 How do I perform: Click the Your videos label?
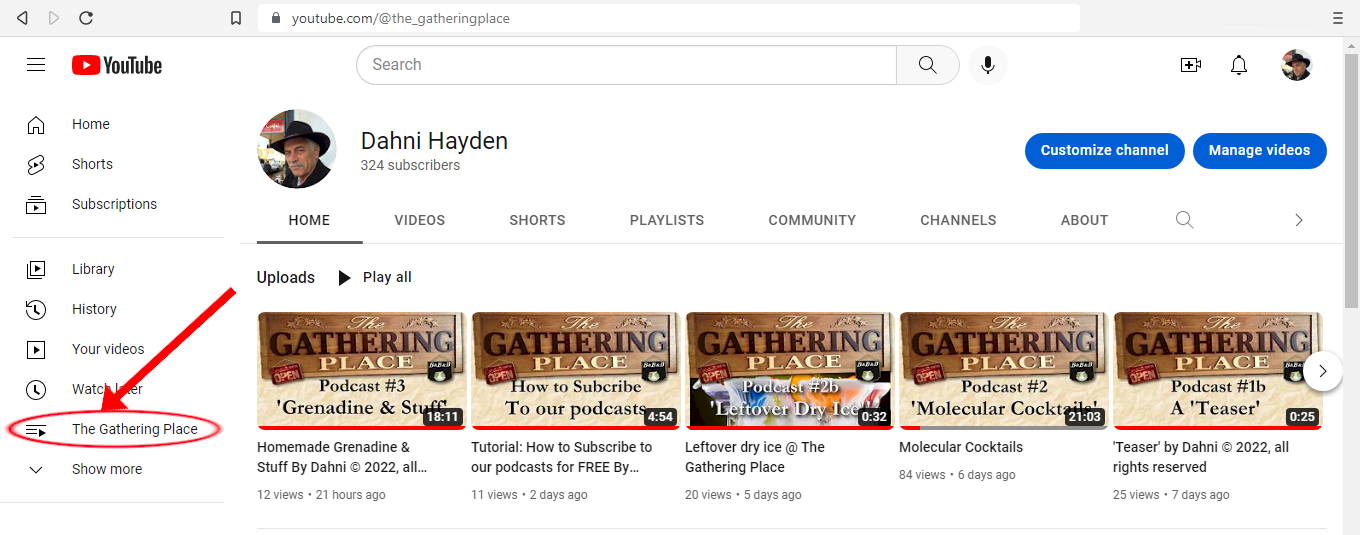click(x=108, y=349)
